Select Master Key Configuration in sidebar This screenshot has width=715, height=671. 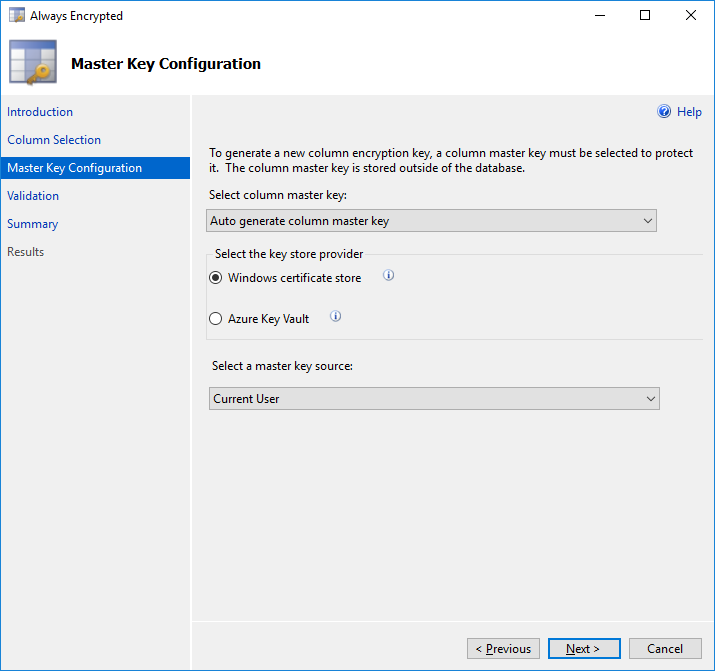pyautogui.click(x=75, y=168)
